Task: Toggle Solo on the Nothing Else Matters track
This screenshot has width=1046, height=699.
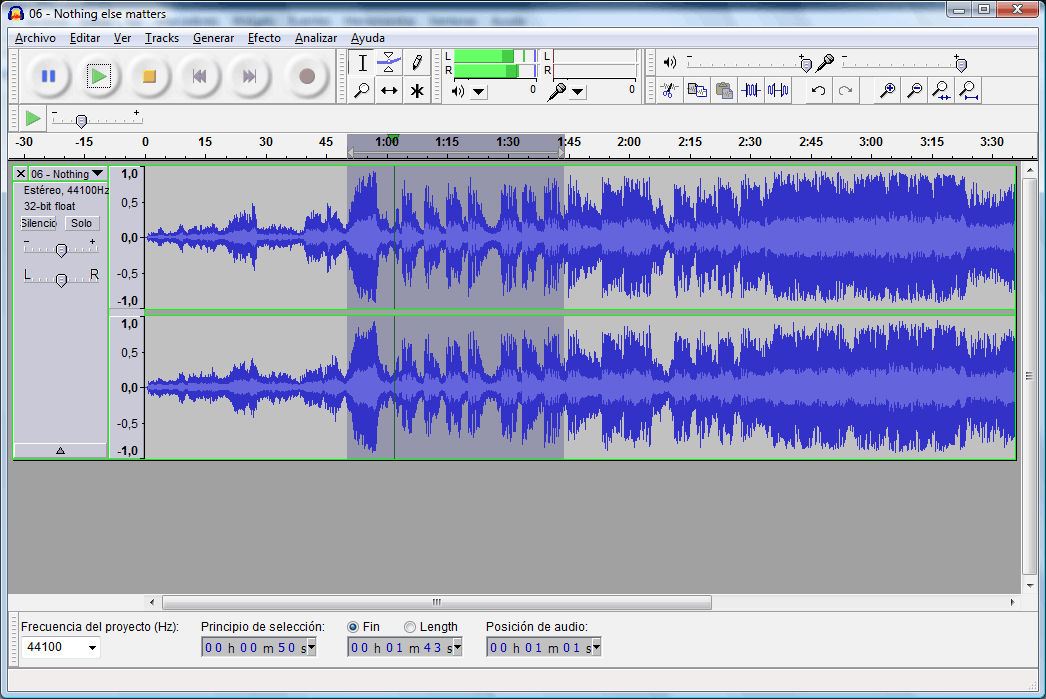Action: coord(81,223)
